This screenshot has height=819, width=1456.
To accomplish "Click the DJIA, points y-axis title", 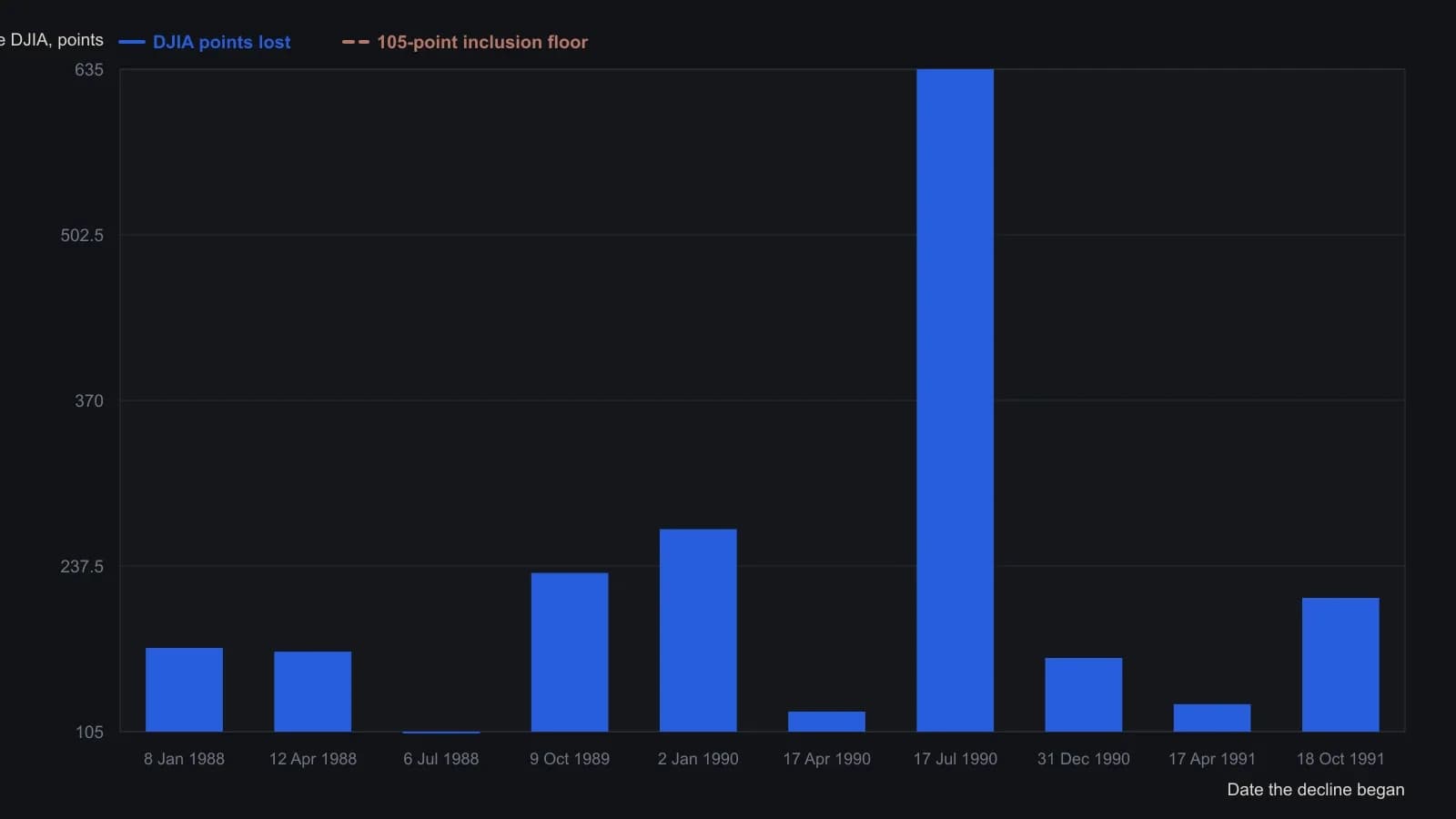I will [52, 40].
